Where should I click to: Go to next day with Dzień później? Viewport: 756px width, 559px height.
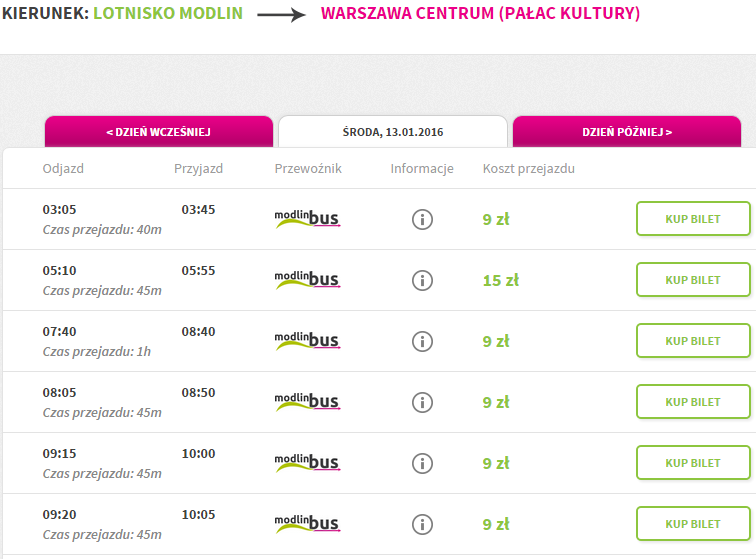point(627,132)
